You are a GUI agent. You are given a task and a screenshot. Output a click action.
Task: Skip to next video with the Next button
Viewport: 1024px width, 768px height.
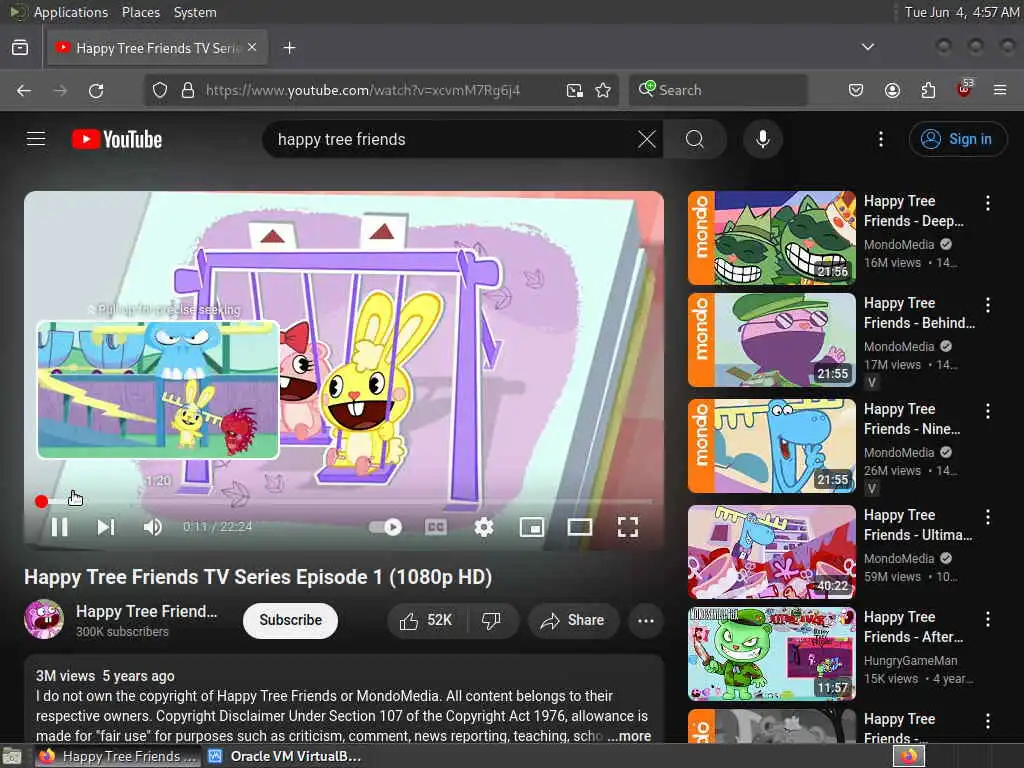tap(106, 527)
